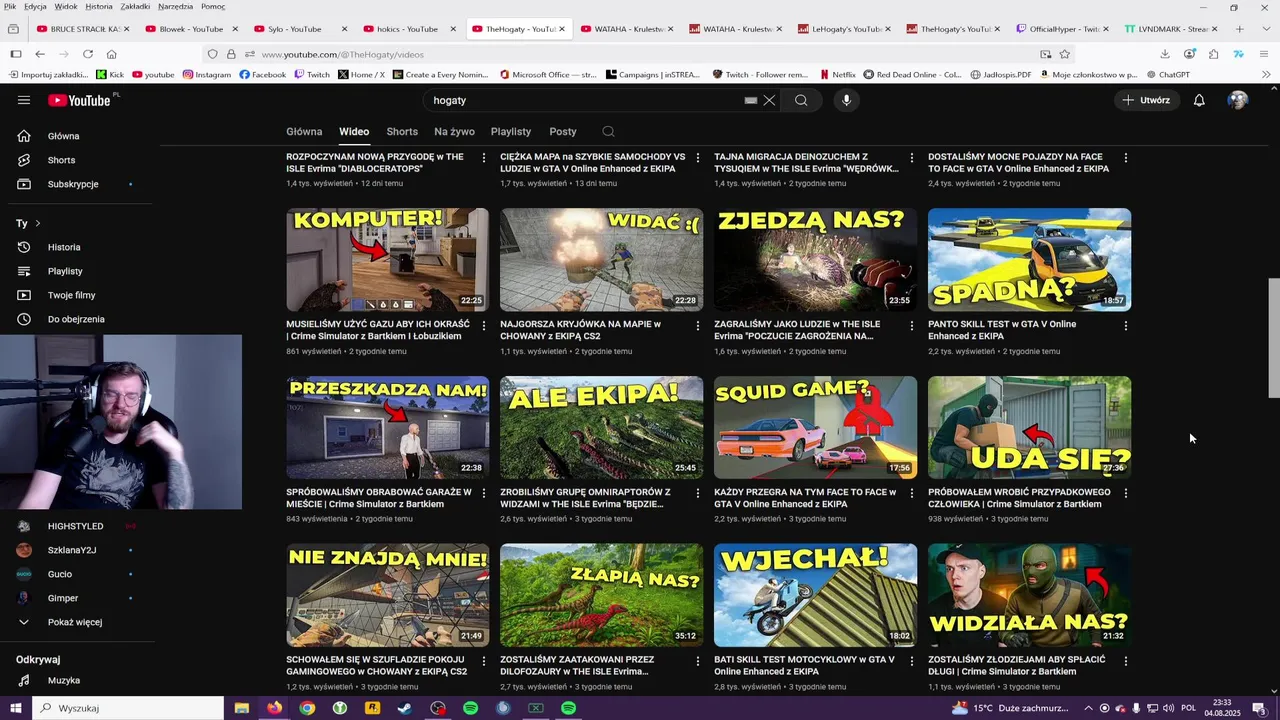The width and height of the screenshot is (1280, 720).
Task: Show more bookmarks with the overflow chevron
Action: [1266, 74]
